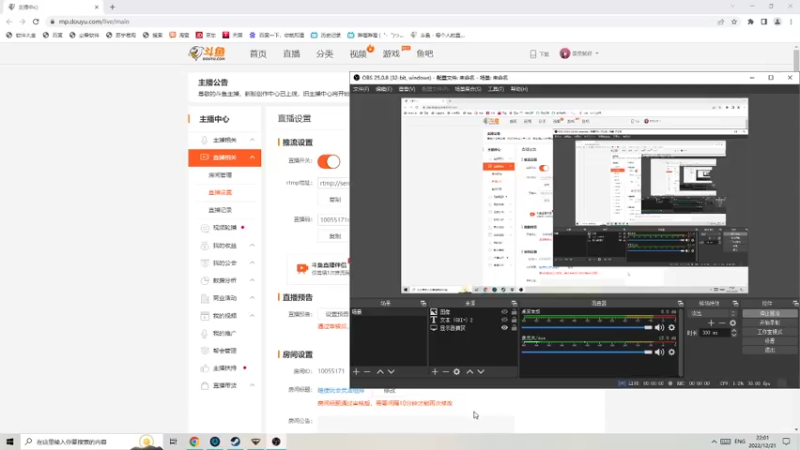Undock the Sources panel via its float icon
The width and height of the screenshot is (800, 450).
(x=514, y=303)
